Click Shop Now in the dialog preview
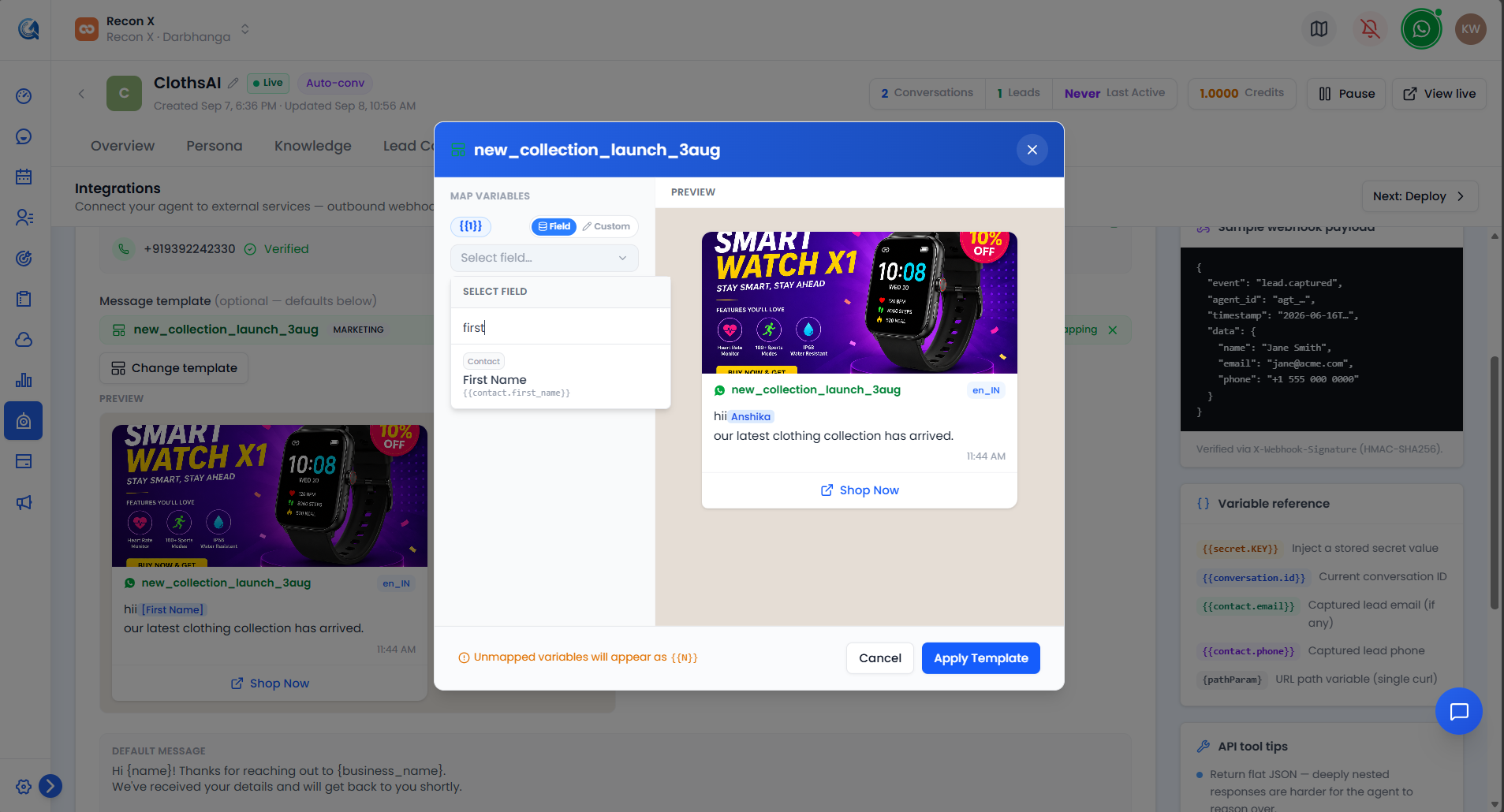The width and height of the screenshot is (1504, 812). point(860,490)
